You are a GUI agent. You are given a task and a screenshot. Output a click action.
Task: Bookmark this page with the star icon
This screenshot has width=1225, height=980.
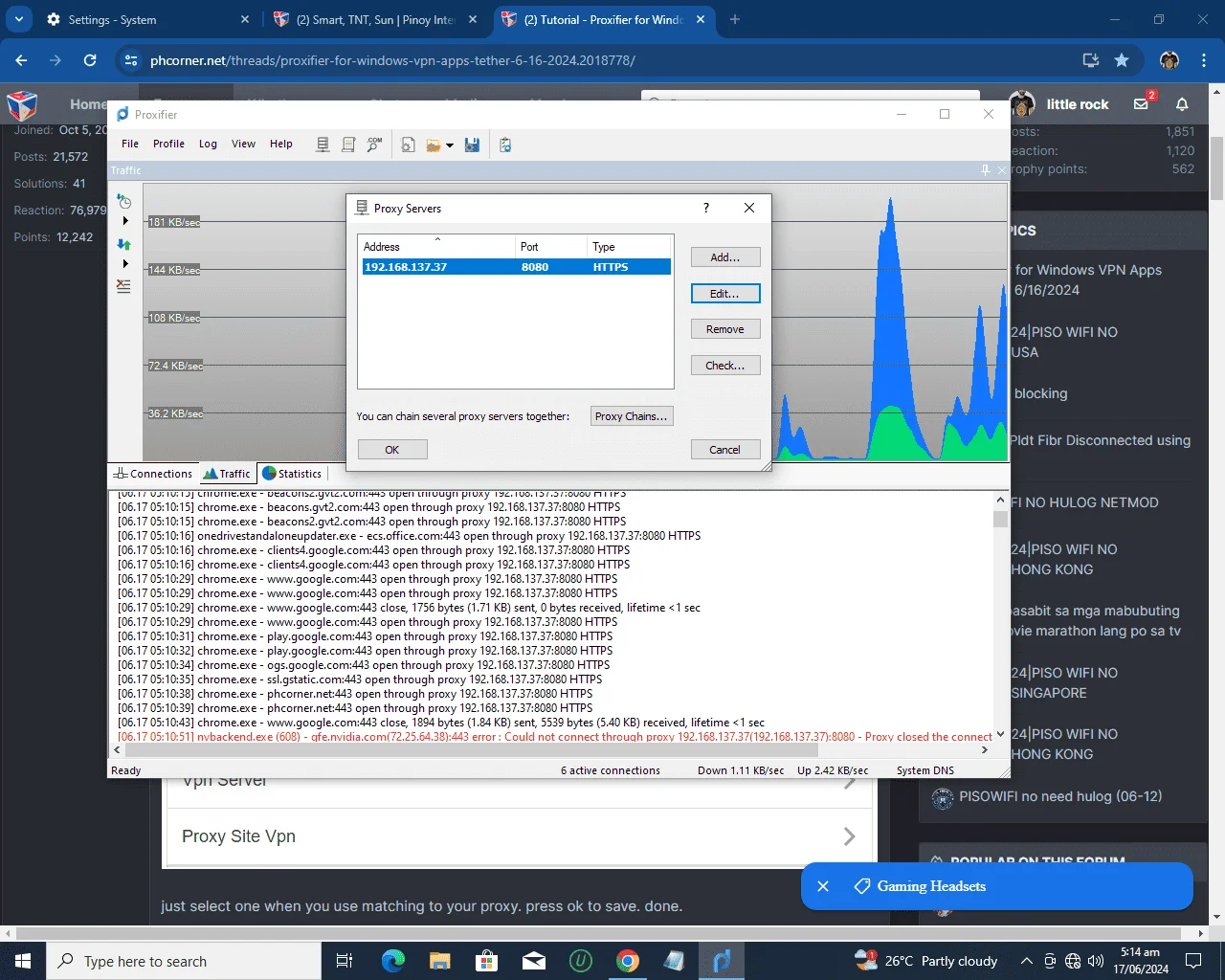click(1122, 60)
